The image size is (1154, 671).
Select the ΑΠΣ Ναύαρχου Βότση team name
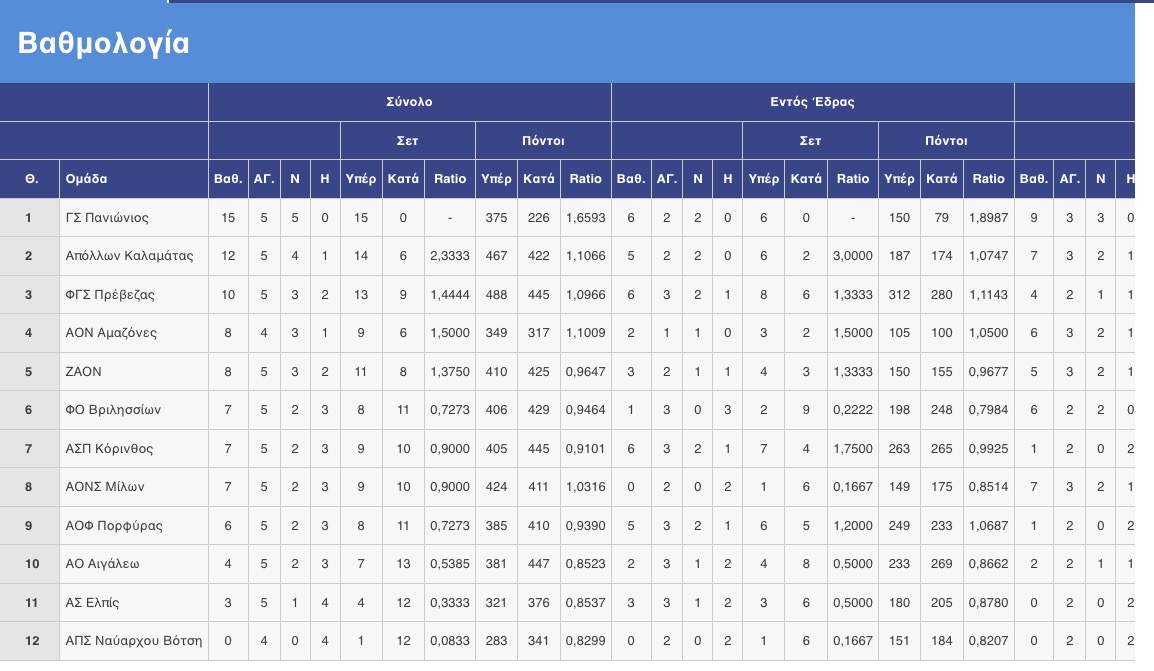[x=134, y=641]
